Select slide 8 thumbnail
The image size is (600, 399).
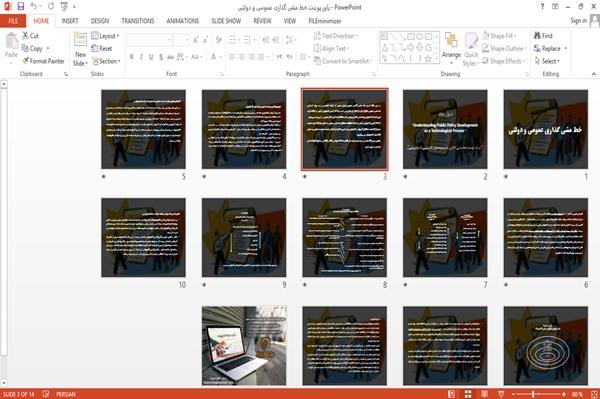[344, 238]
